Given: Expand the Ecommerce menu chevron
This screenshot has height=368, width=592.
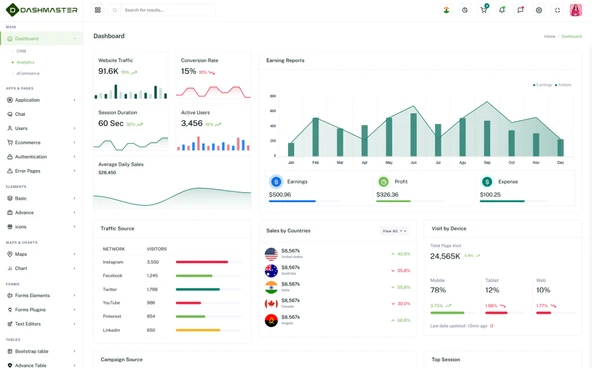Looking at the screenshot, I should coord(74,143).
